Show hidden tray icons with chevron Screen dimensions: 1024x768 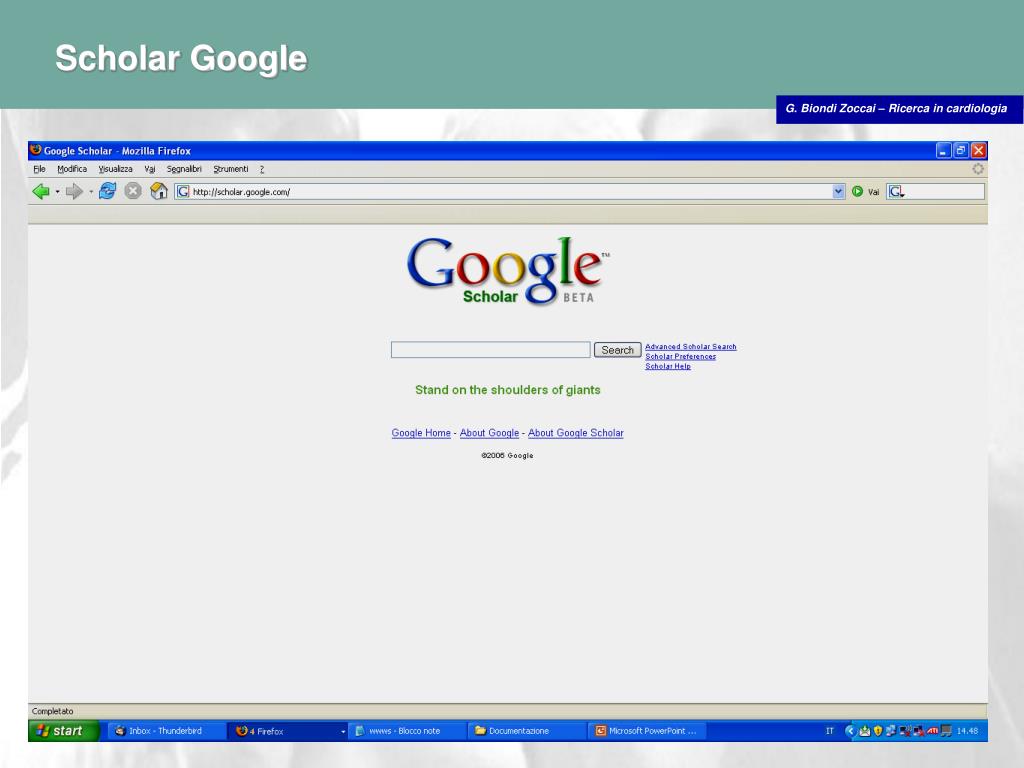pos(850,731)
